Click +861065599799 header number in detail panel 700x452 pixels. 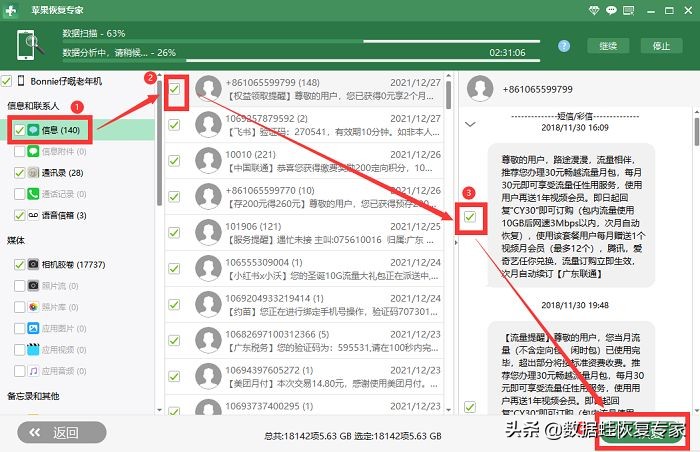538,89
